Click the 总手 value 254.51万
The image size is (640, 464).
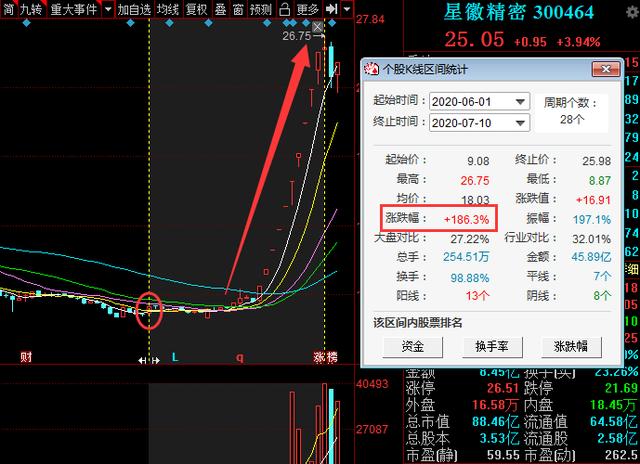(x=466, y=257)
